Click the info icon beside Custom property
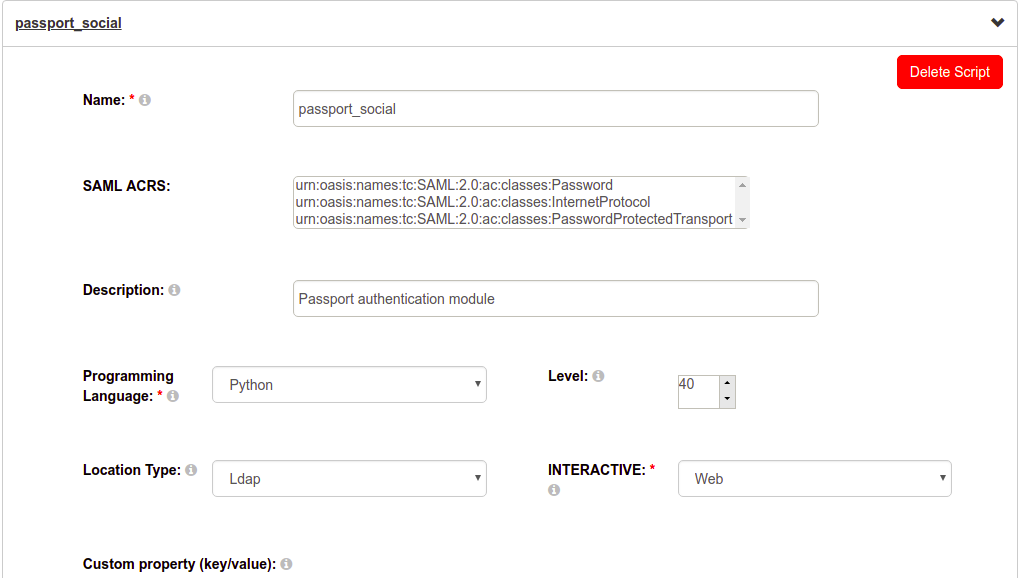This screenshot has width=1018, height=578. click(x=286, y=563)
